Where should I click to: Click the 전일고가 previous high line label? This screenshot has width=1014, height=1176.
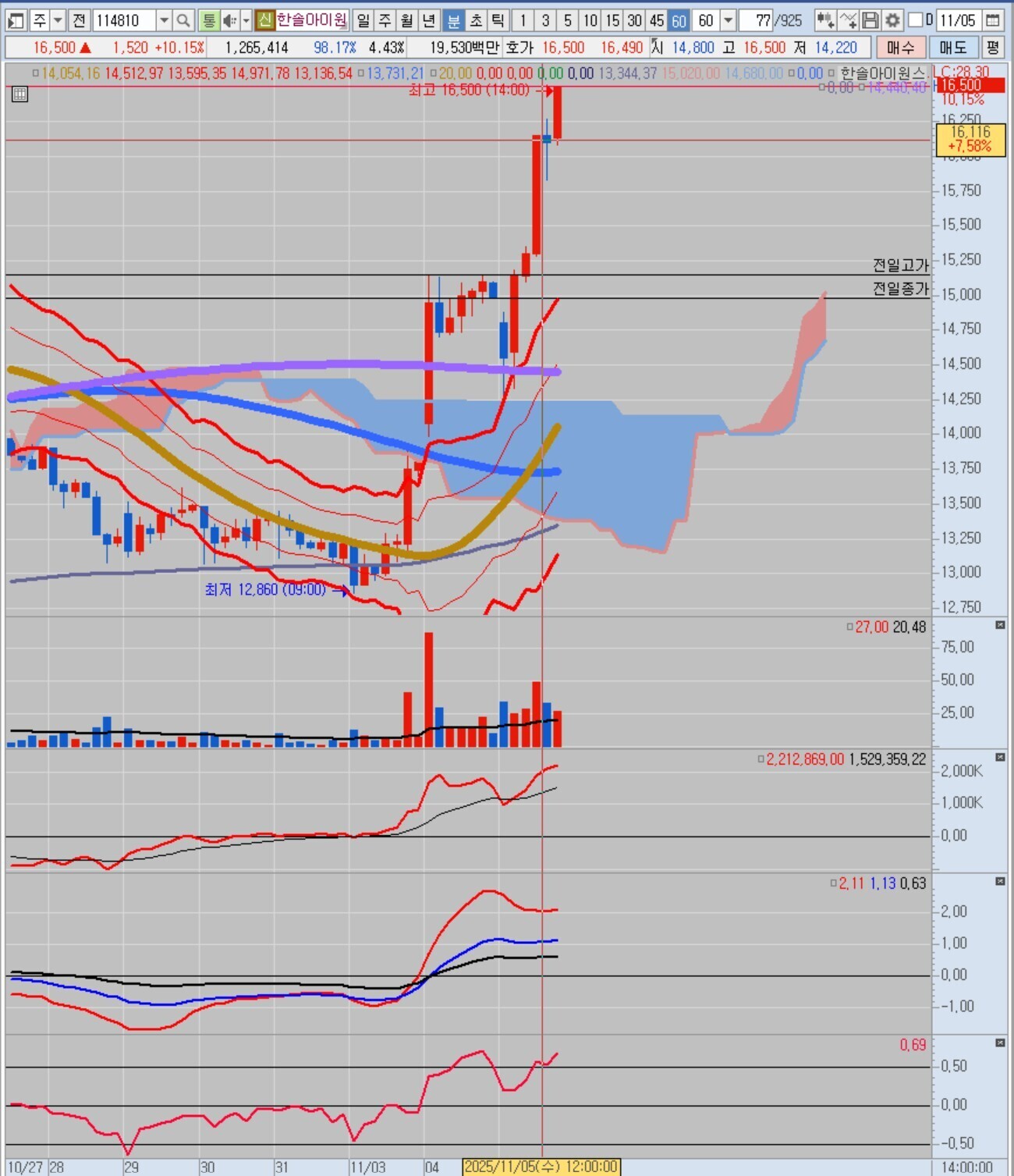pyautogui.click(x=901, y=265)
